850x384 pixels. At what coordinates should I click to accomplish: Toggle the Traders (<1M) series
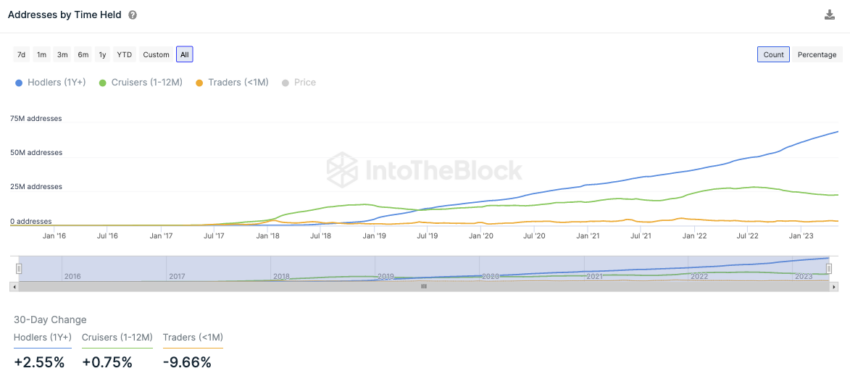pyautogui.click(x=231, y=83)
